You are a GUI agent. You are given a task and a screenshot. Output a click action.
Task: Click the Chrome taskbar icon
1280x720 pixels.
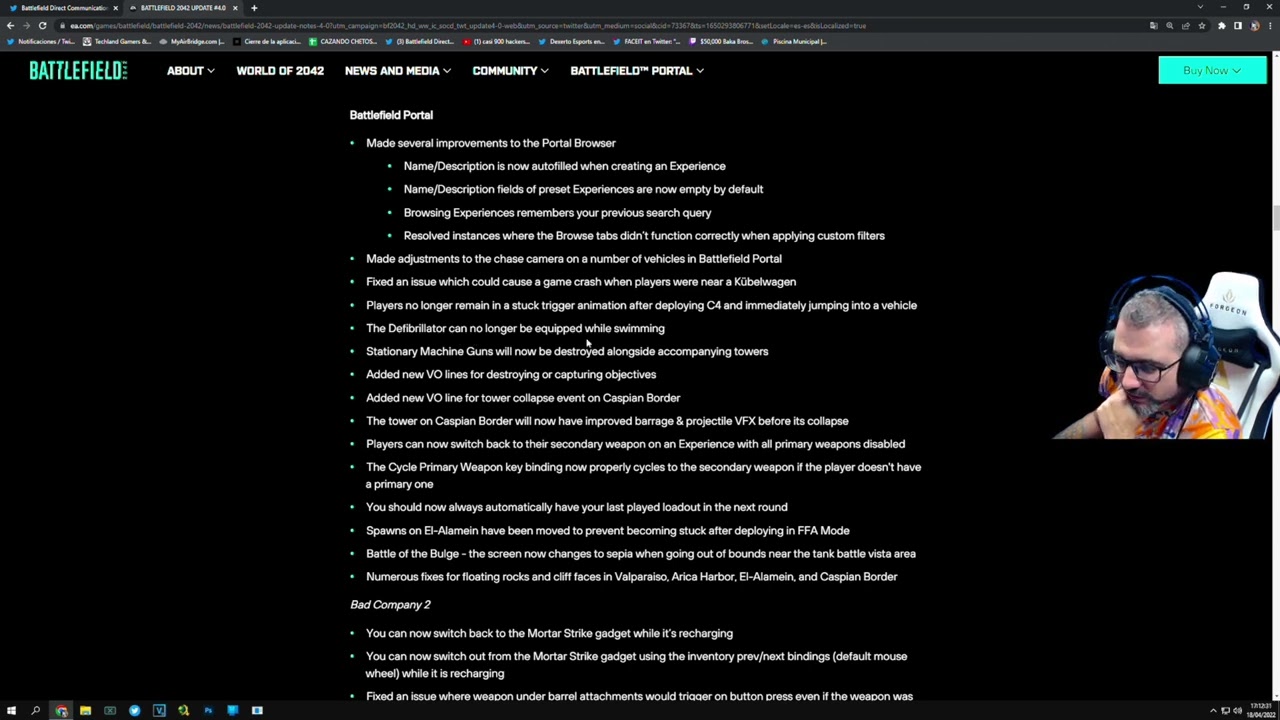(61, 710)
